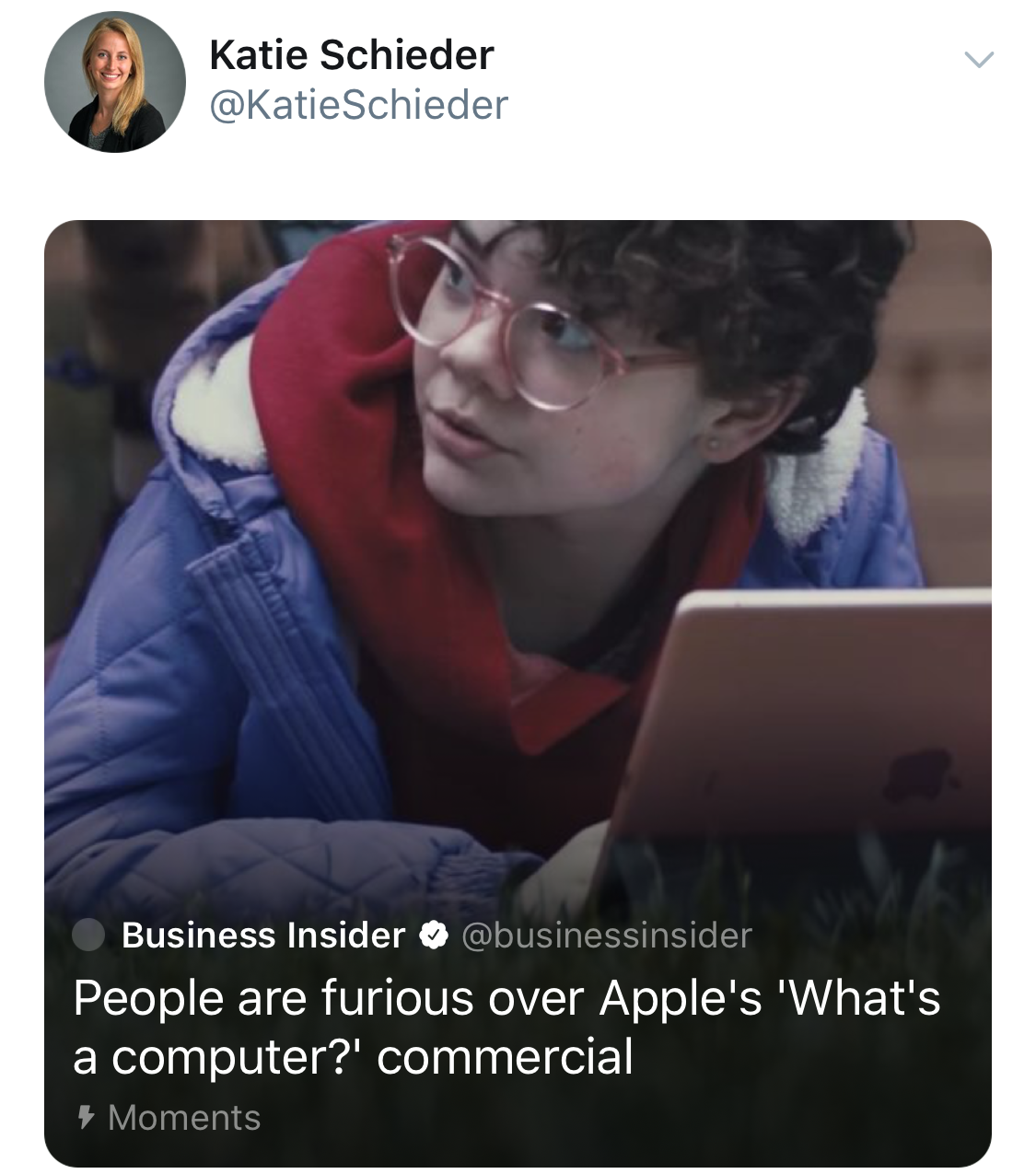Click the Moments lightning bolt icon
1036x1174 pixels.
[x=87, y=1118]
